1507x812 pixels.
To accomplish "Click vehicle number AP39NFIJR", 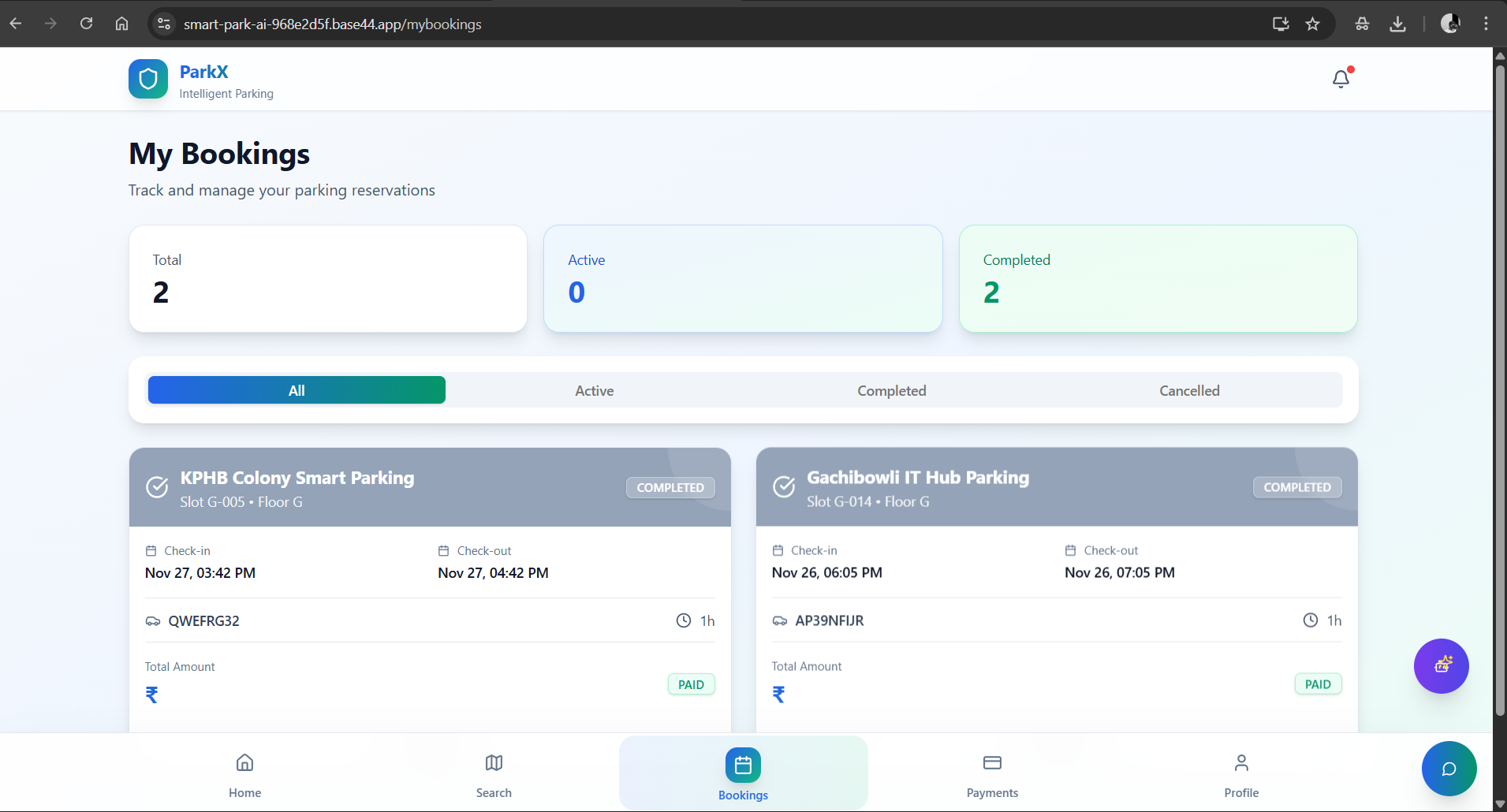I will (x=830, y=620).
